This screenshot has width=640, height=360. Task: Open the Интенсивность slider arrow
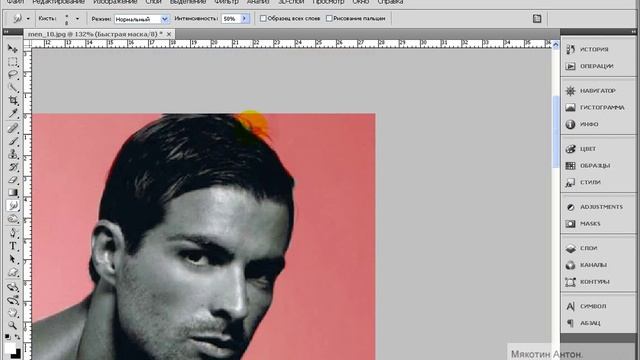245,19
